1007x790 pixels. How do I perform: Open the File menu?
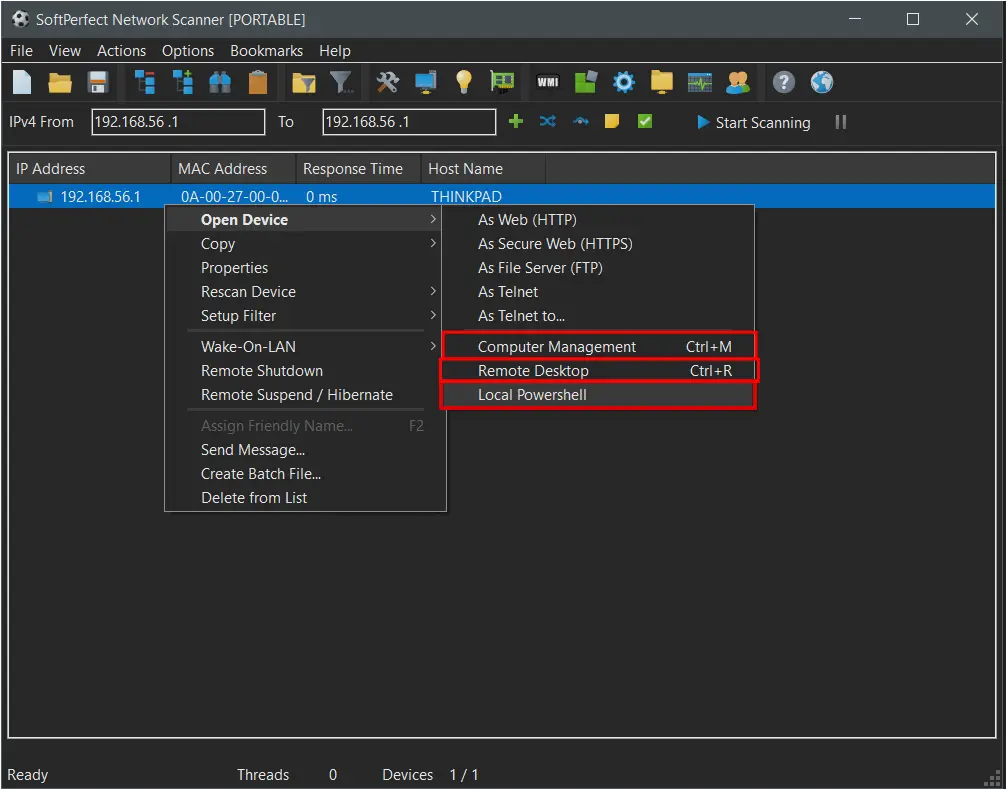pos(21,51)
